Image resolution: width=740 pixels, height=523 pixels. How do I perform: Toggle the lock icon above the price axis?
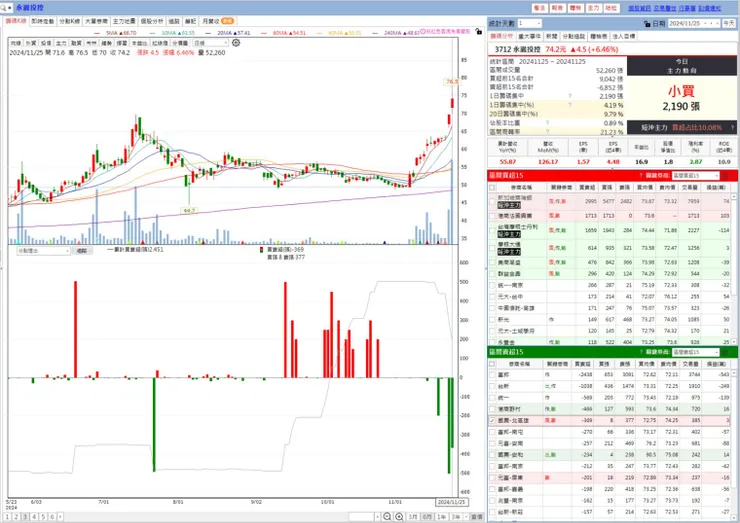479,32
